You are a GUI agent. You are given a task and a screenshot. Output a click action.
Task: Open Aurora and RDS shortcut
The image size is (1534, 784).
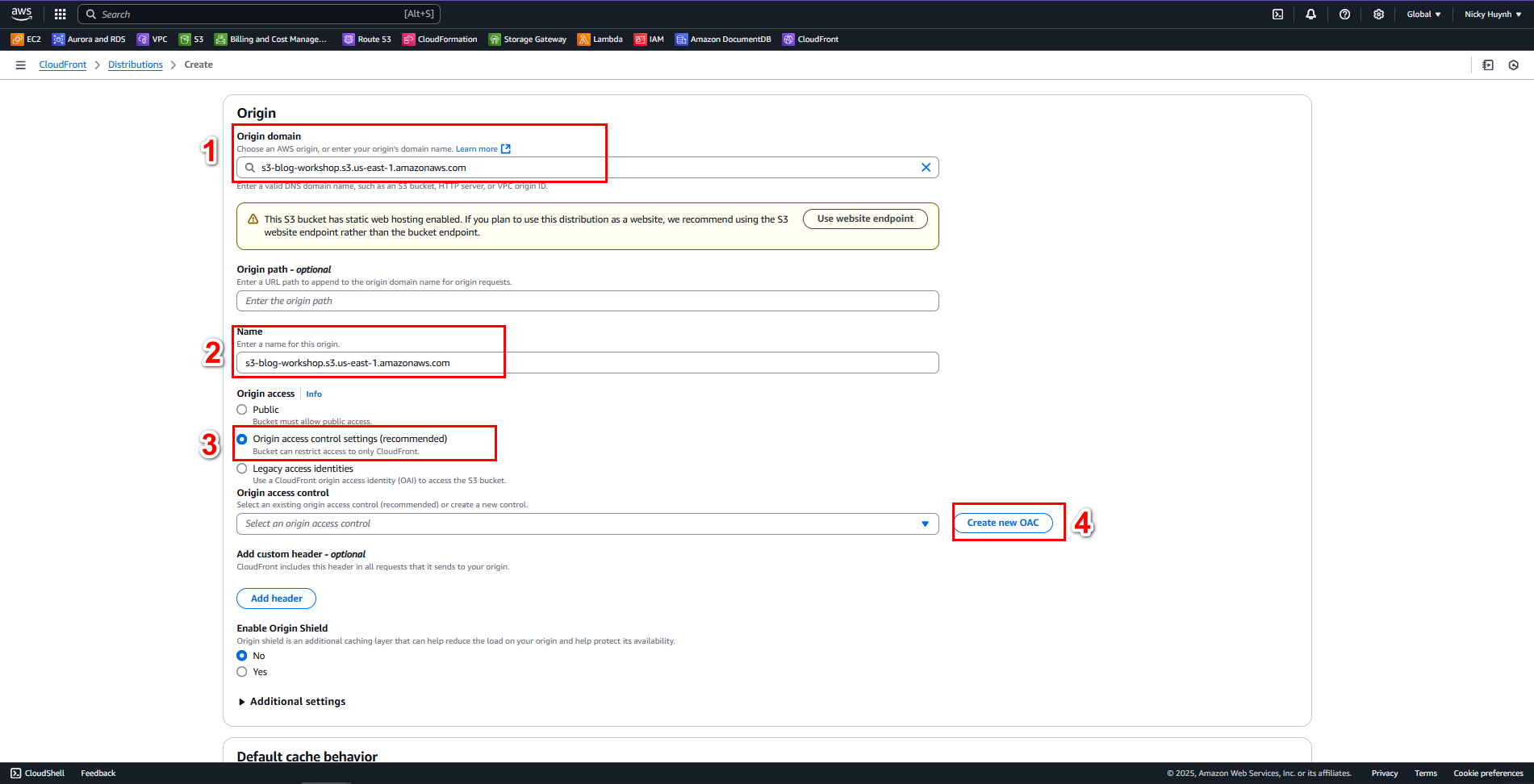(89, 39)
